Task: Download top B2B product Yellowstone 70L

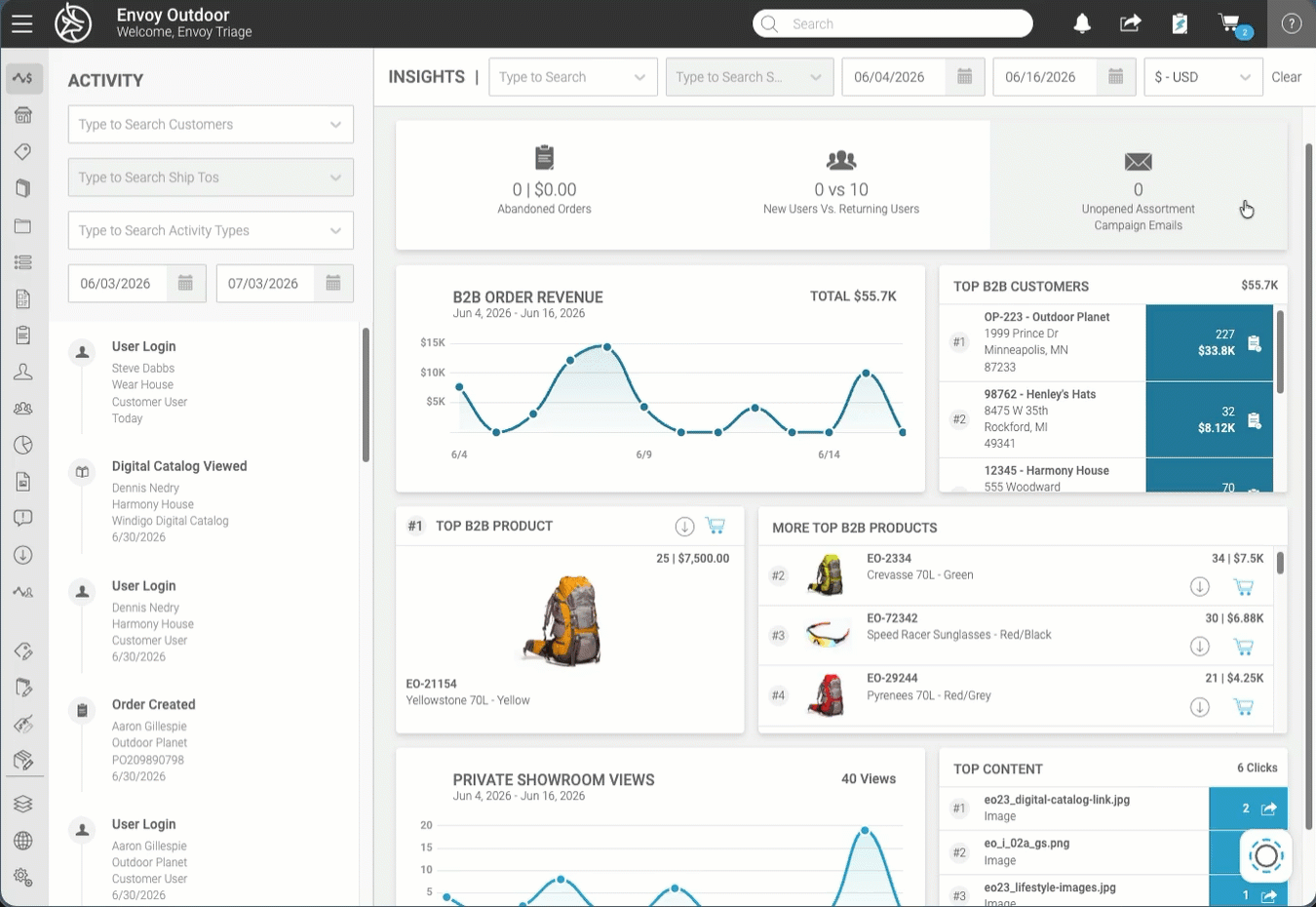Action: (x=685, y=527)
